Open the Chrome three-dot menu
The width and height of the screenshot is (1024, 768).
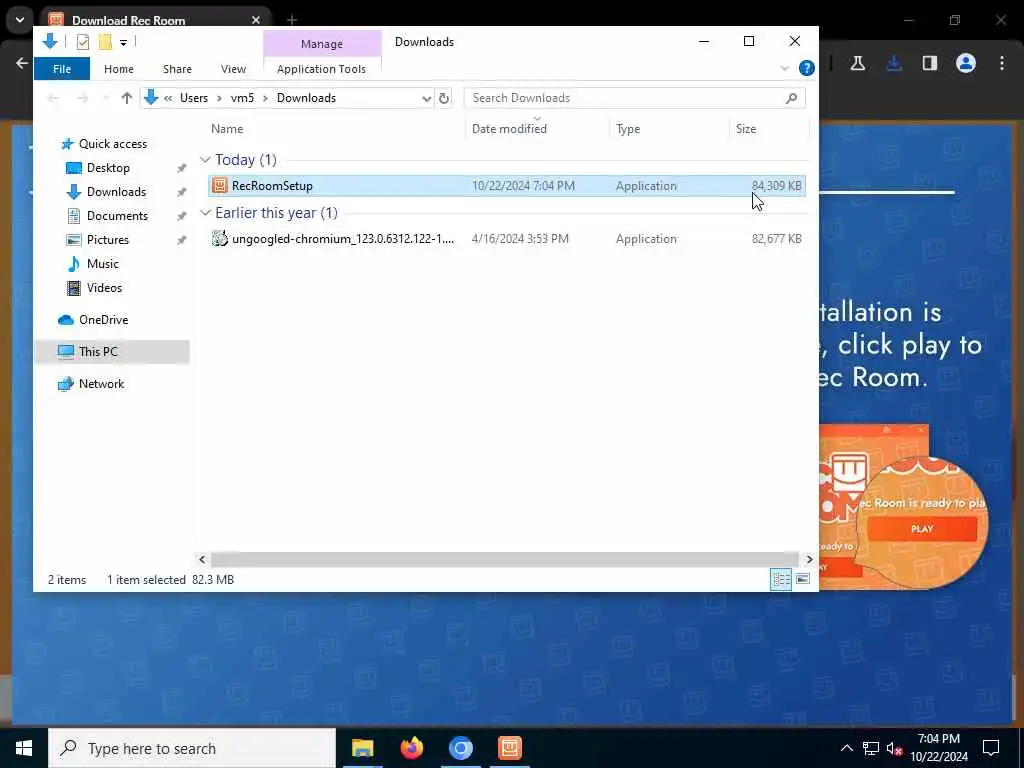(1002, 63)
